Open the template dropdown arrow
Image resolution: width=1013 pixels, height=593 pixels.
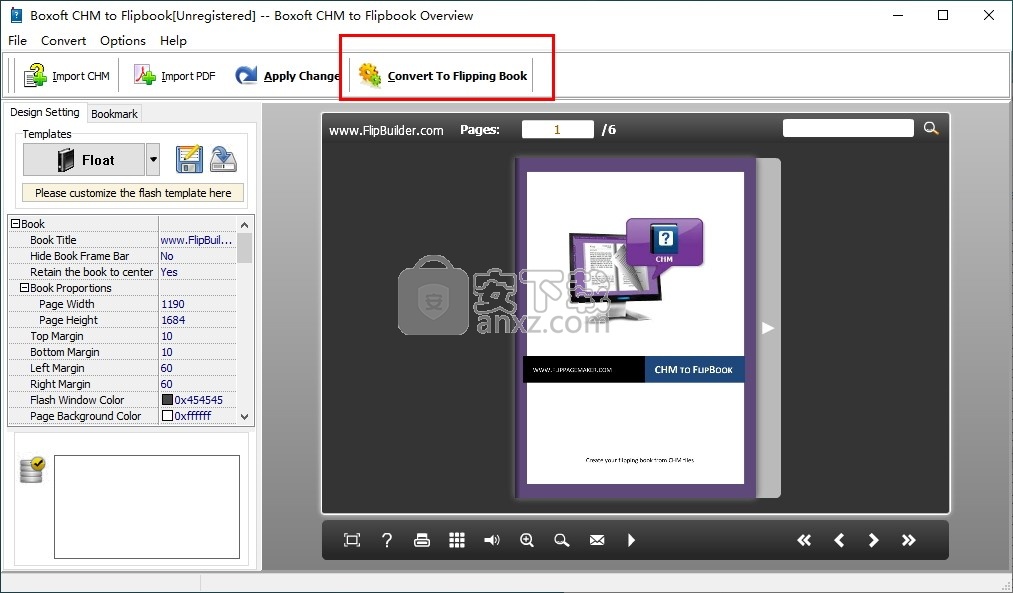click(153, 160)
